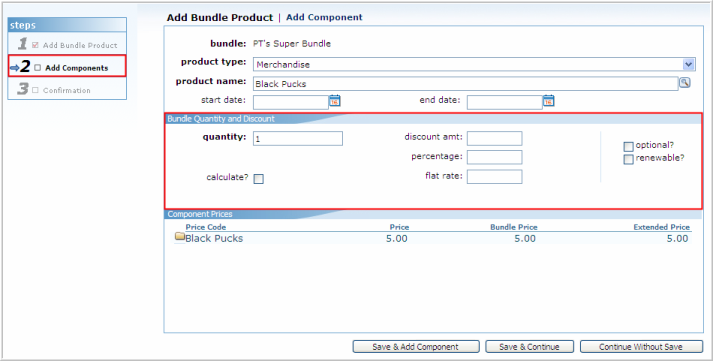This screenshot has height=361, width=713.
Task: Click the Component Prices section header
Action: [200, 214]
